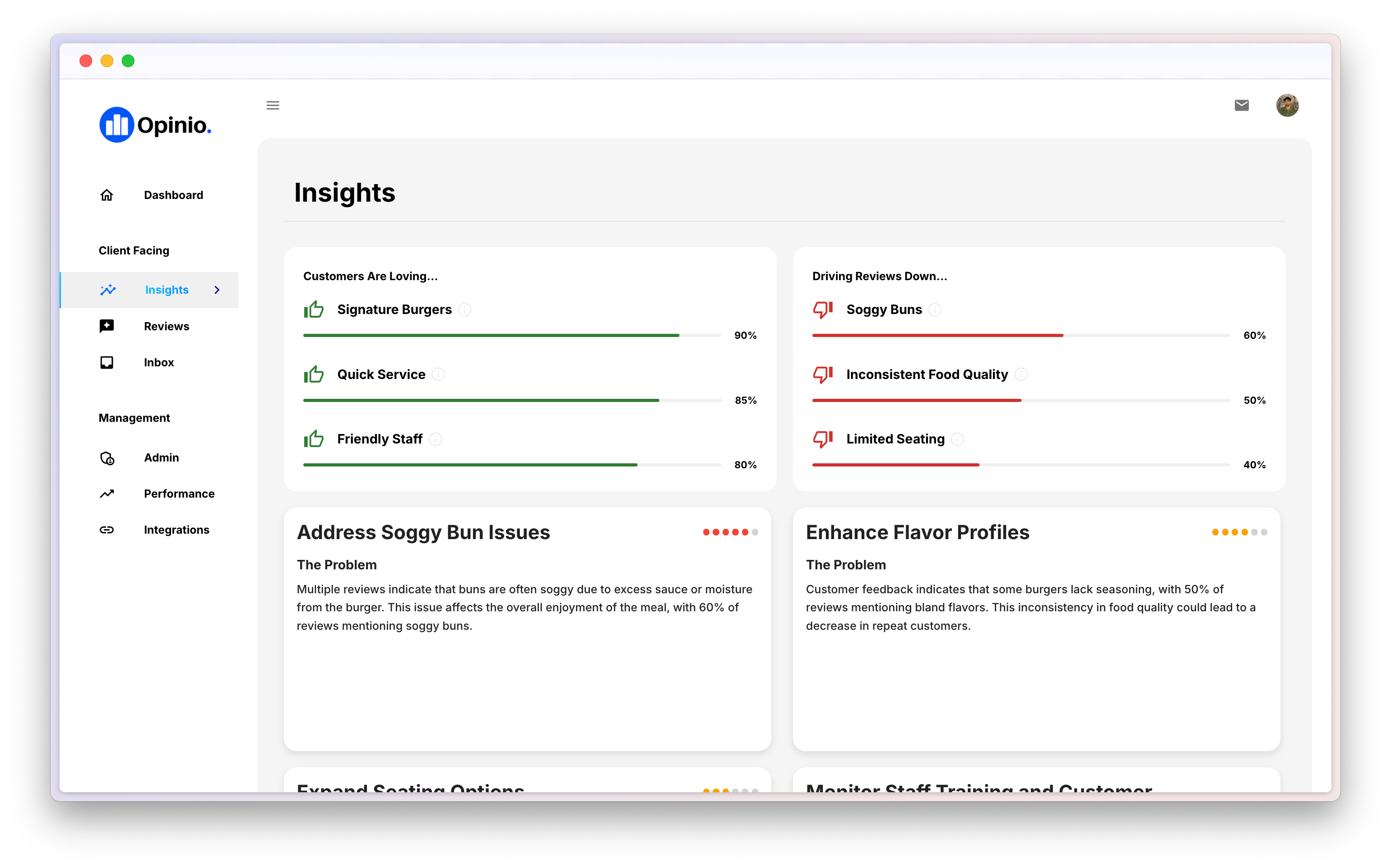Click the Reviews panel icon
Image resolution: width=1391 pixels, height=868 pixels.
pos(106,325)
